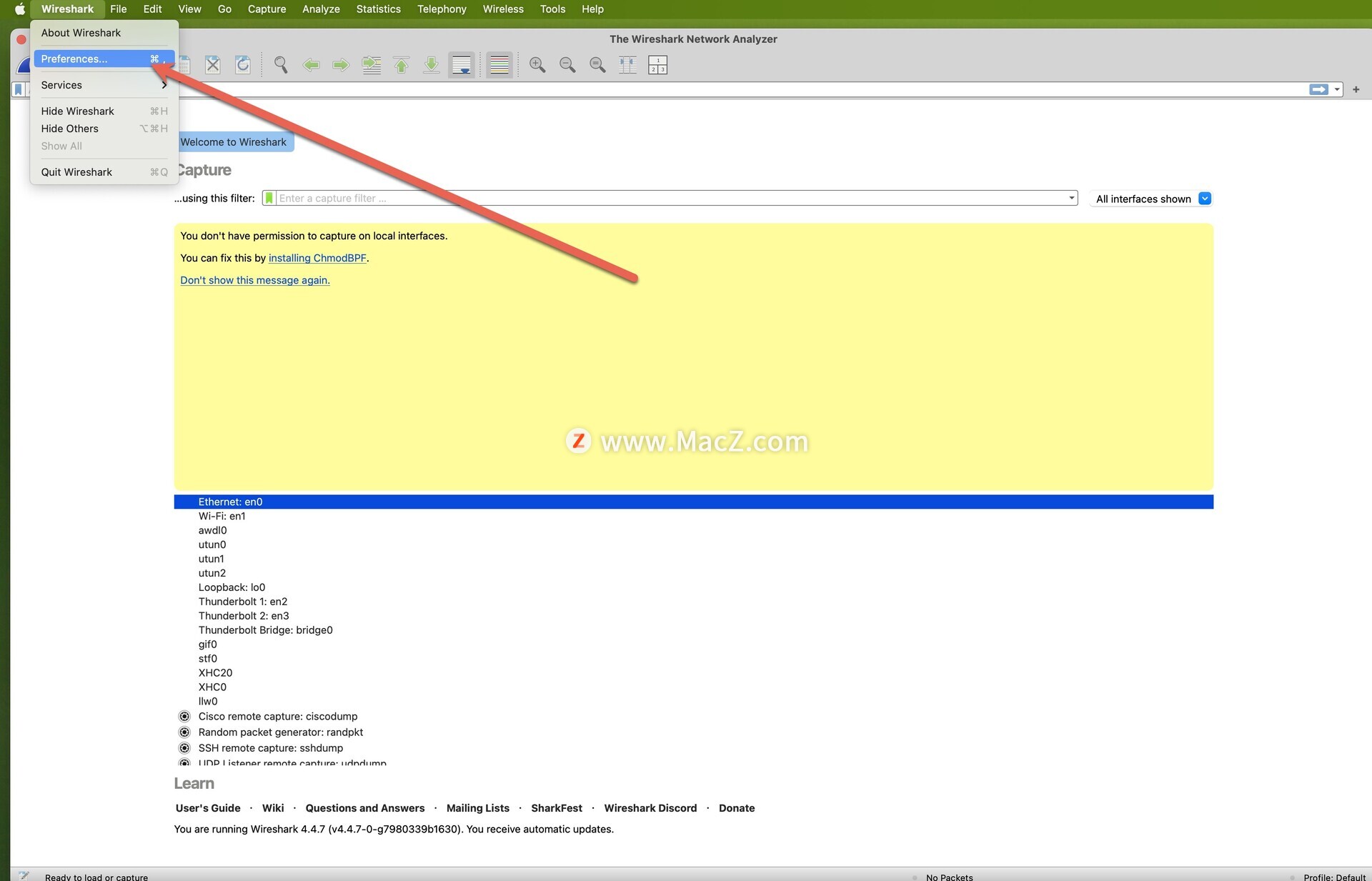Open the Apple menu
This screenshot has height=881, width=1372.
19,9
